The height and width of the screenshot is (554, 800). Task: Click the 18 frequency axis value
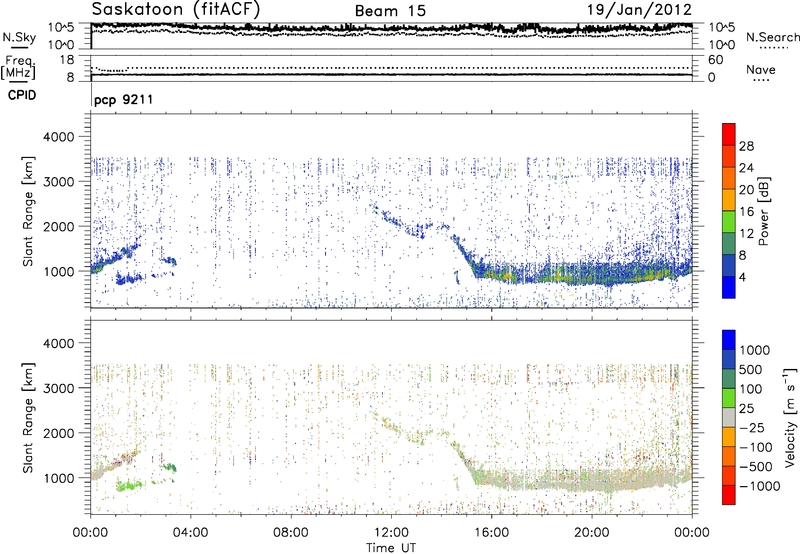67,60
